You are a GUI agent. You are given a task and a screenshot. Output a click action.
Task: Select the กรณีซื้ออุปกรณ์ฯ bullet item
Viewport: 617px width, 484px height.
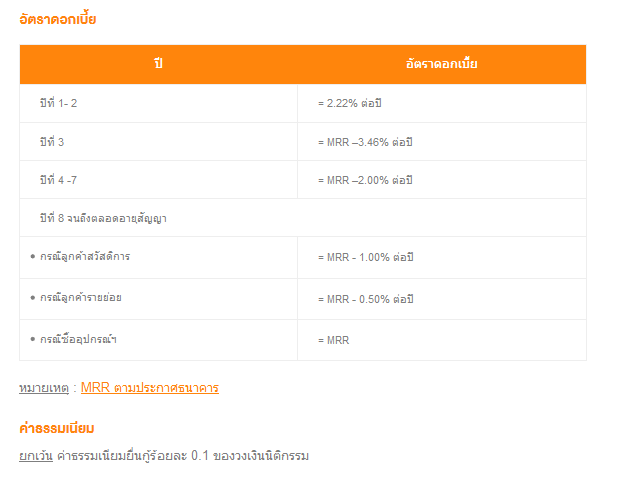coord(74,339)
